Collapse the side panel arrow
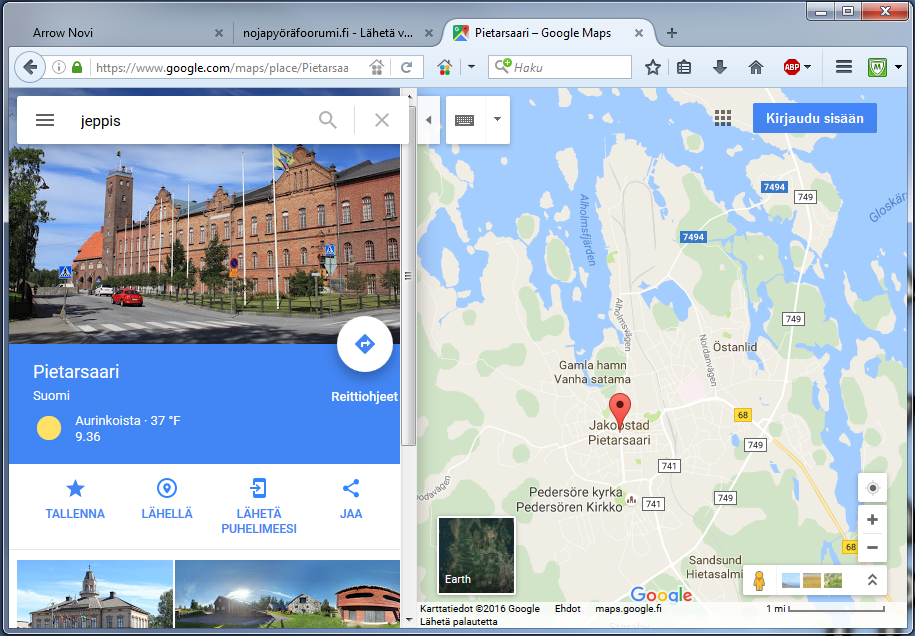Screen dimensions: 915x636 pyautogui.click(x=428, y=120)
